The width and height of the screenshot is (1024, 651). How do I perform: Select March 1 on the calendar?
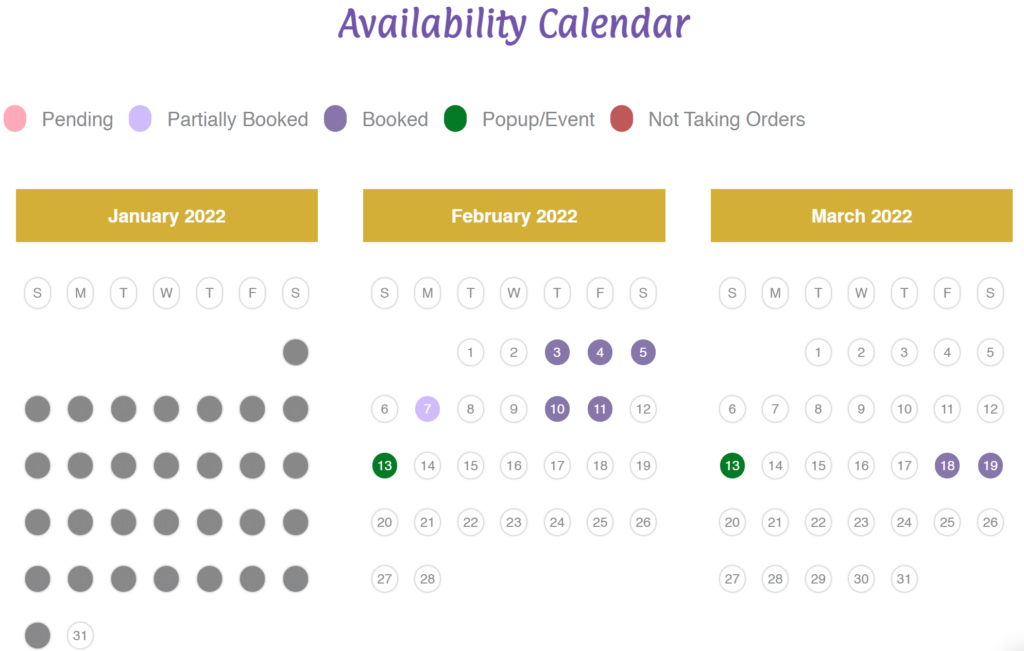pos(818,352)
